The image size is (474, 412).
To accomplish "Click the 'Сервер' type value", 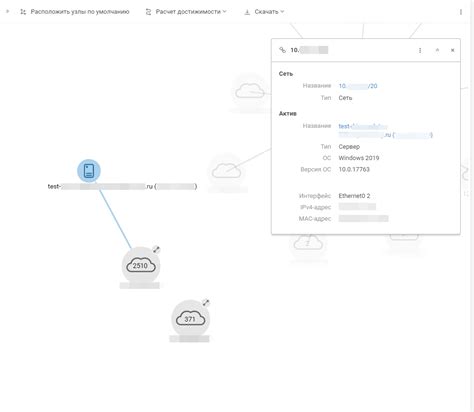I will tap(349, 147).
